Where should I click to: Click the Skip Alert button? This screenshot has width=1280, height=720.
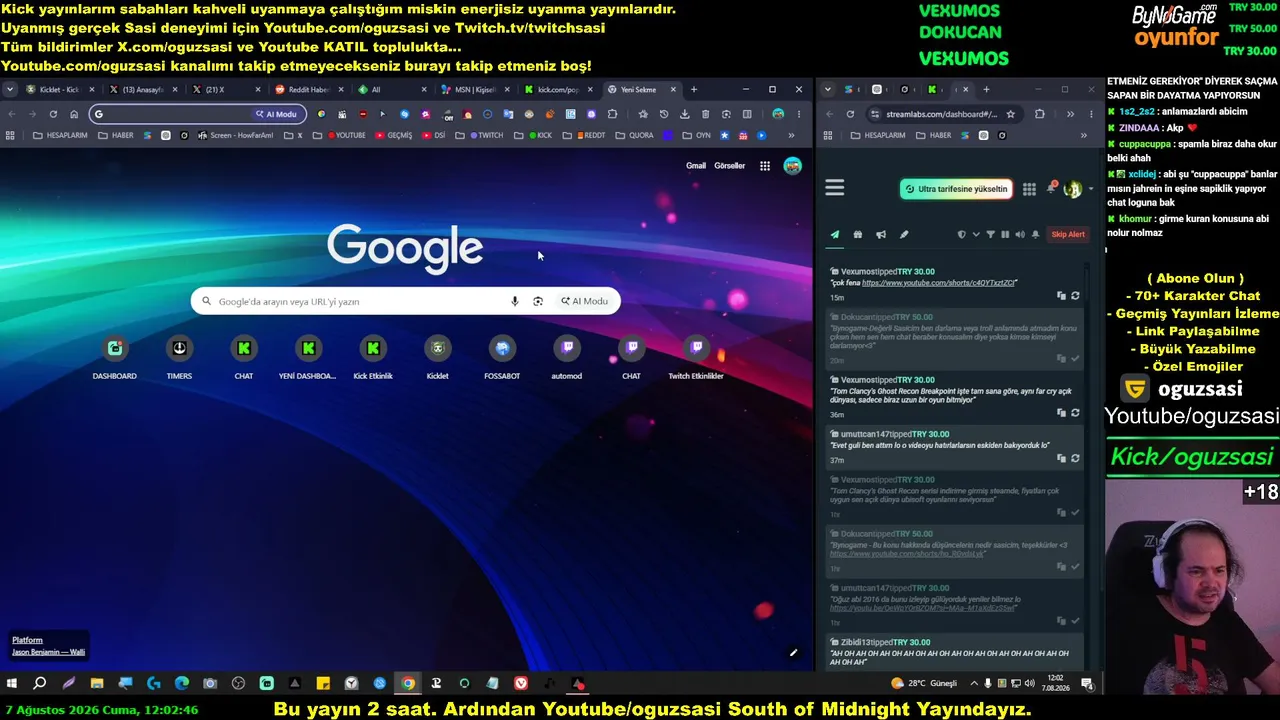pos(1068,235)
